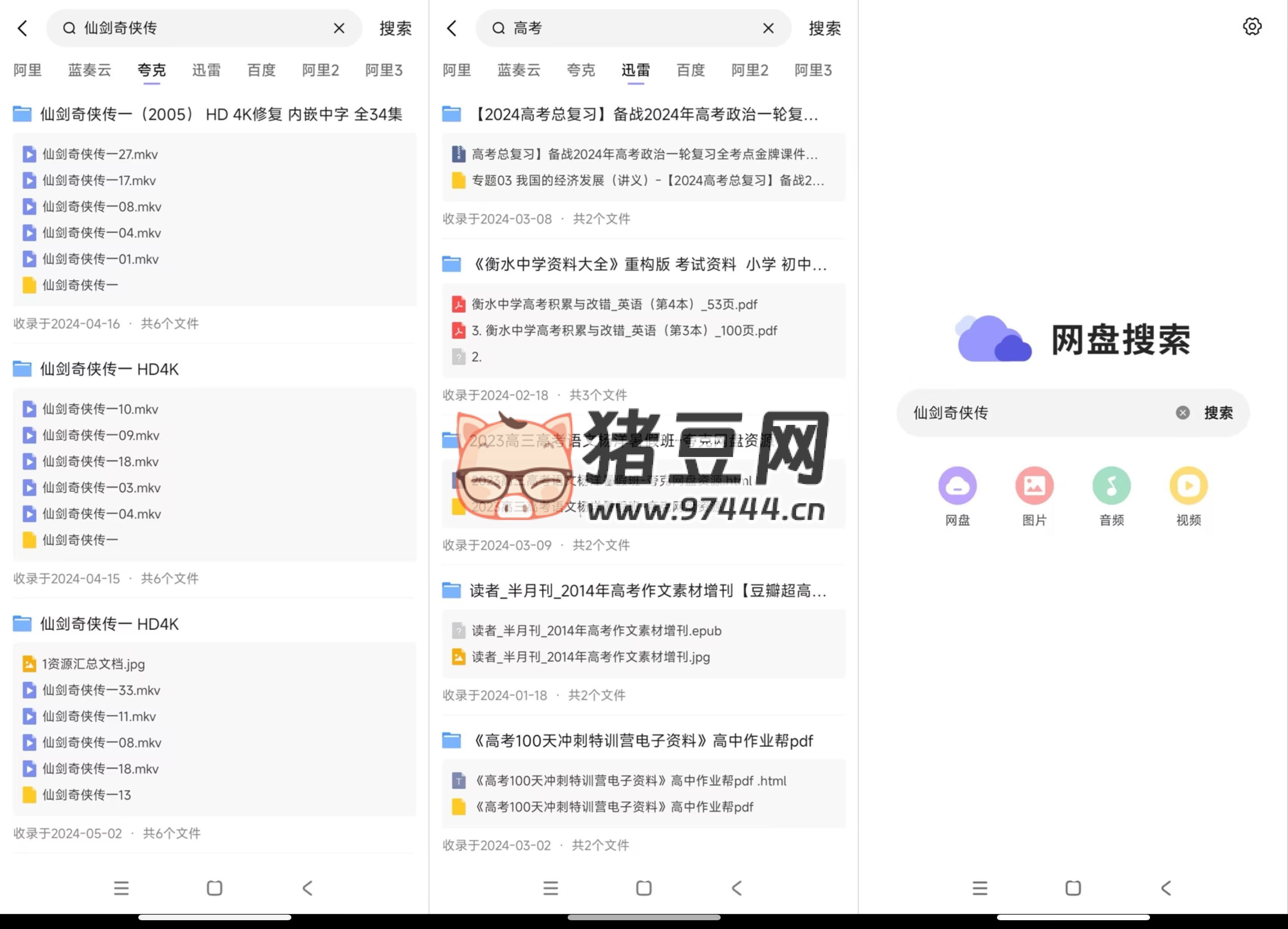Switch to 蓝奏云 tab in left panel
The image size is (1288, 929).
pyautogui.click(x=90, y=71)
